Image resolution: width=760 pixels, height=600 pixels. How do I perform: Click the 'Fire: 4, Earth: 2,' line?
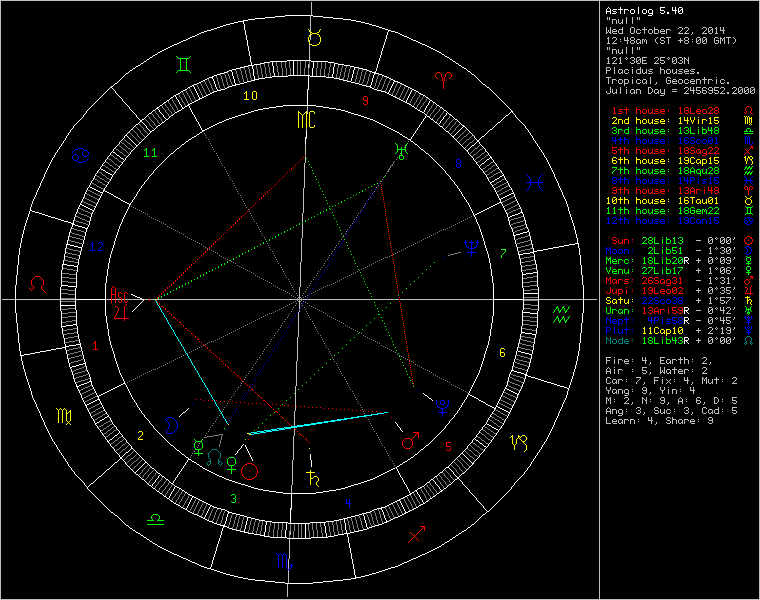click(659, 361)
